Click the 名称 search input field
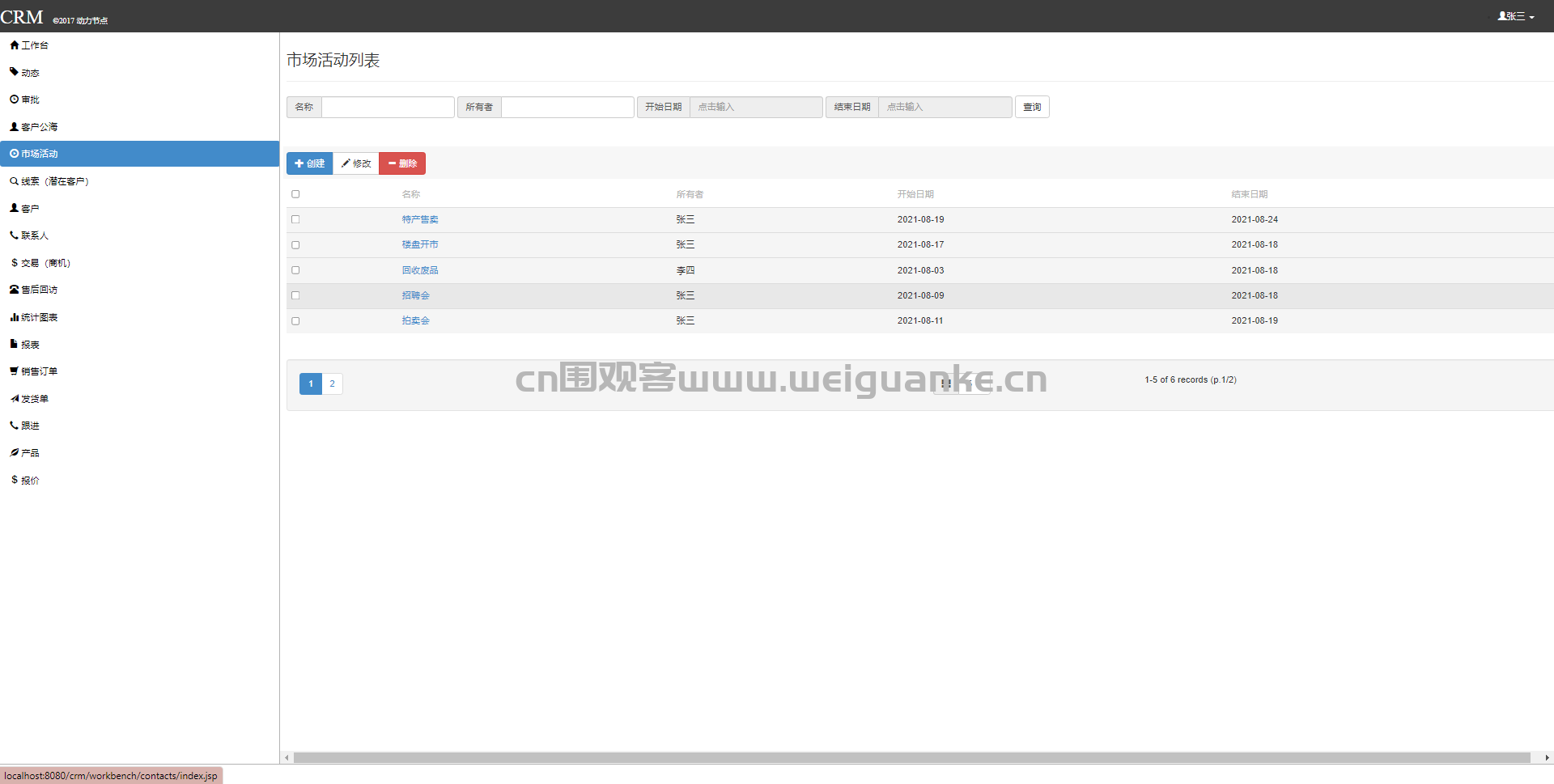Image resolution: width=1554 pixels, height=784 pixels. [388, 107]
